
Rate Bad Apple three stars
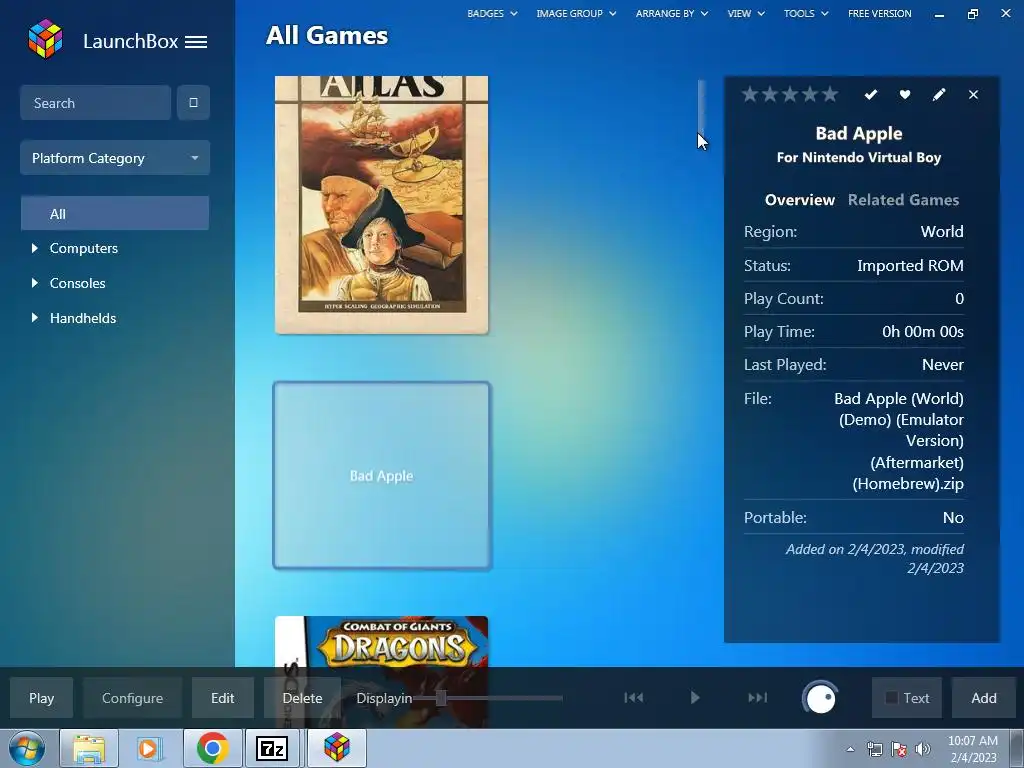(790, 95)
